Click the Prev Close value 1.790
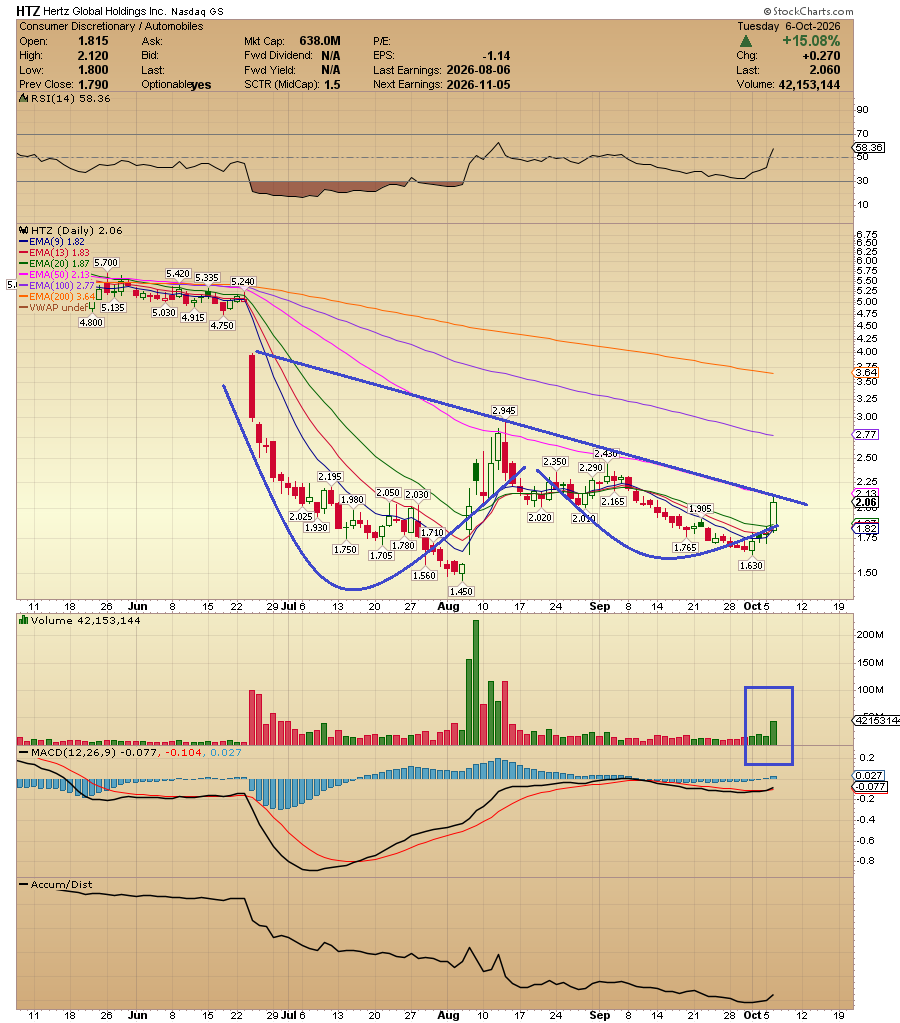The width and height of the screenshot is (900, 1023). pyautogui.click(x=93, y=84)
